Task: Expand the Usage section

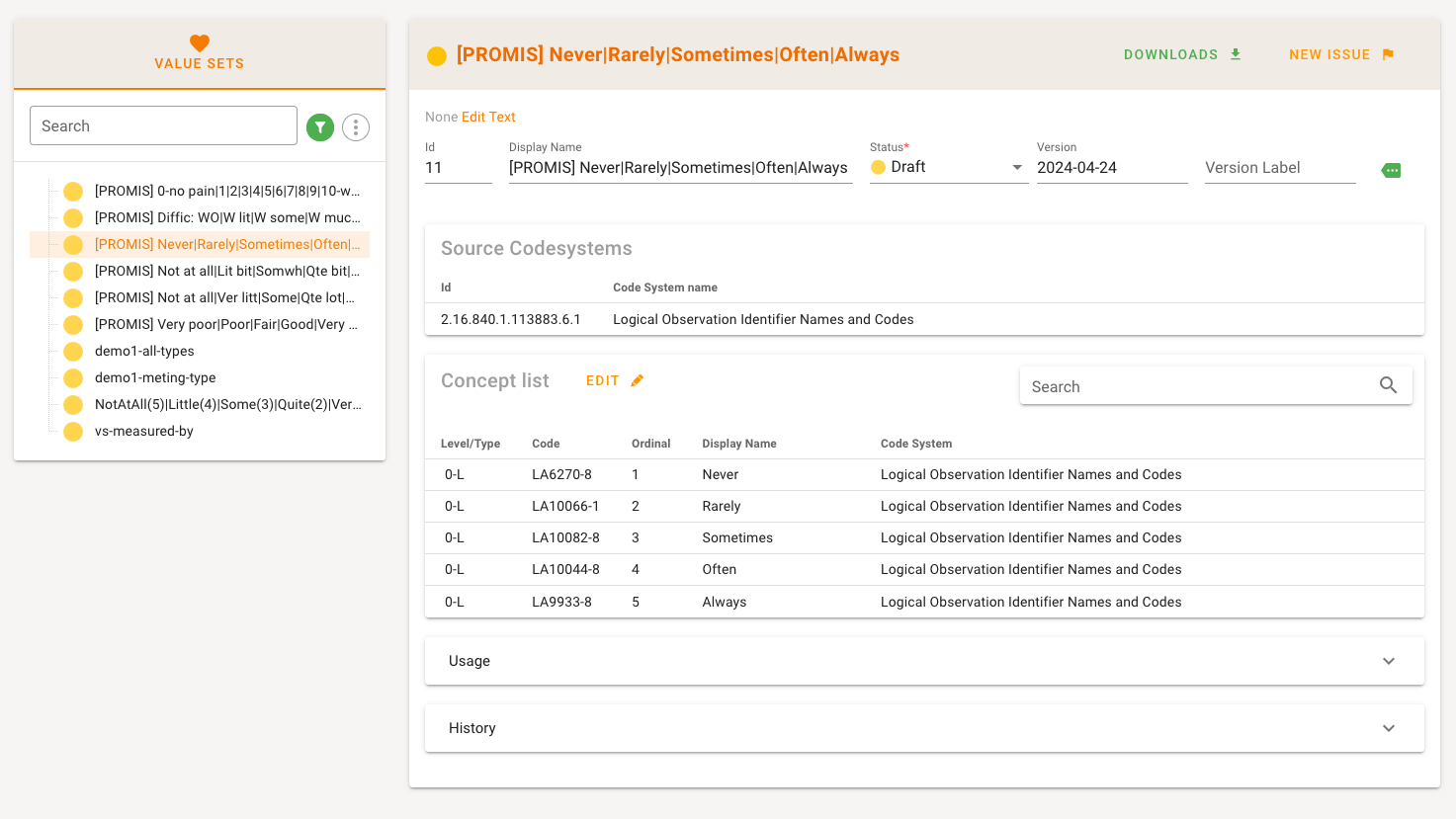Action: (923, 661)
